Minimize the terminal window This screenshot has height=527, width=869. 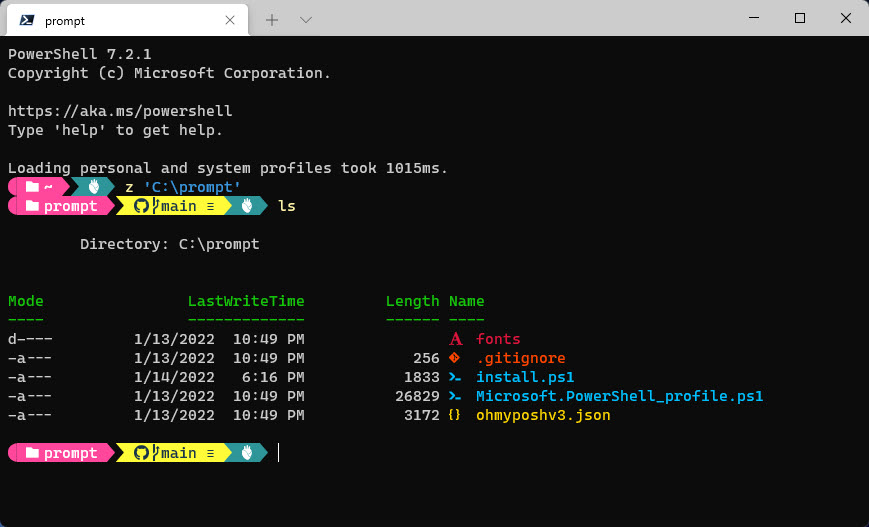tap(754, 18)
